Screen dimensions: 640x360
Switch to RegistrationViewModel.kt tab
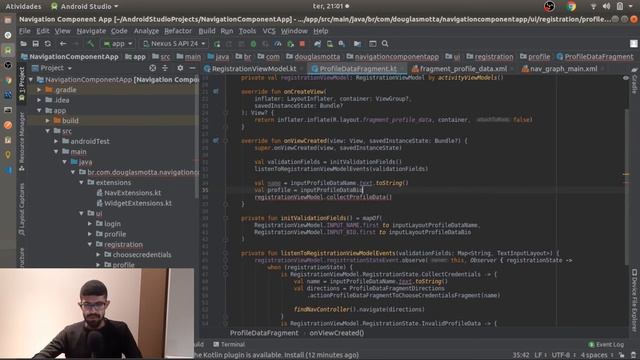(254, 69)
